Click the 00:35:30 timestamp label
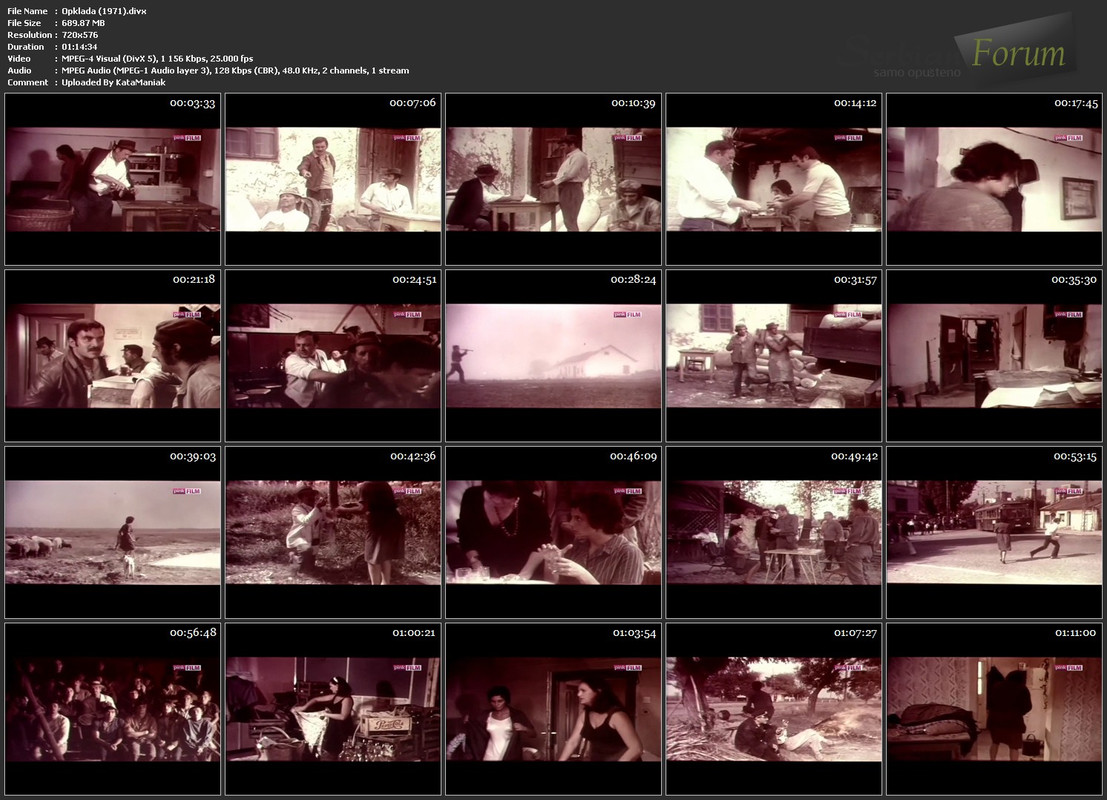This screenshot has height=800, width=1107. pyautogui.click(x=1074, y=280)
